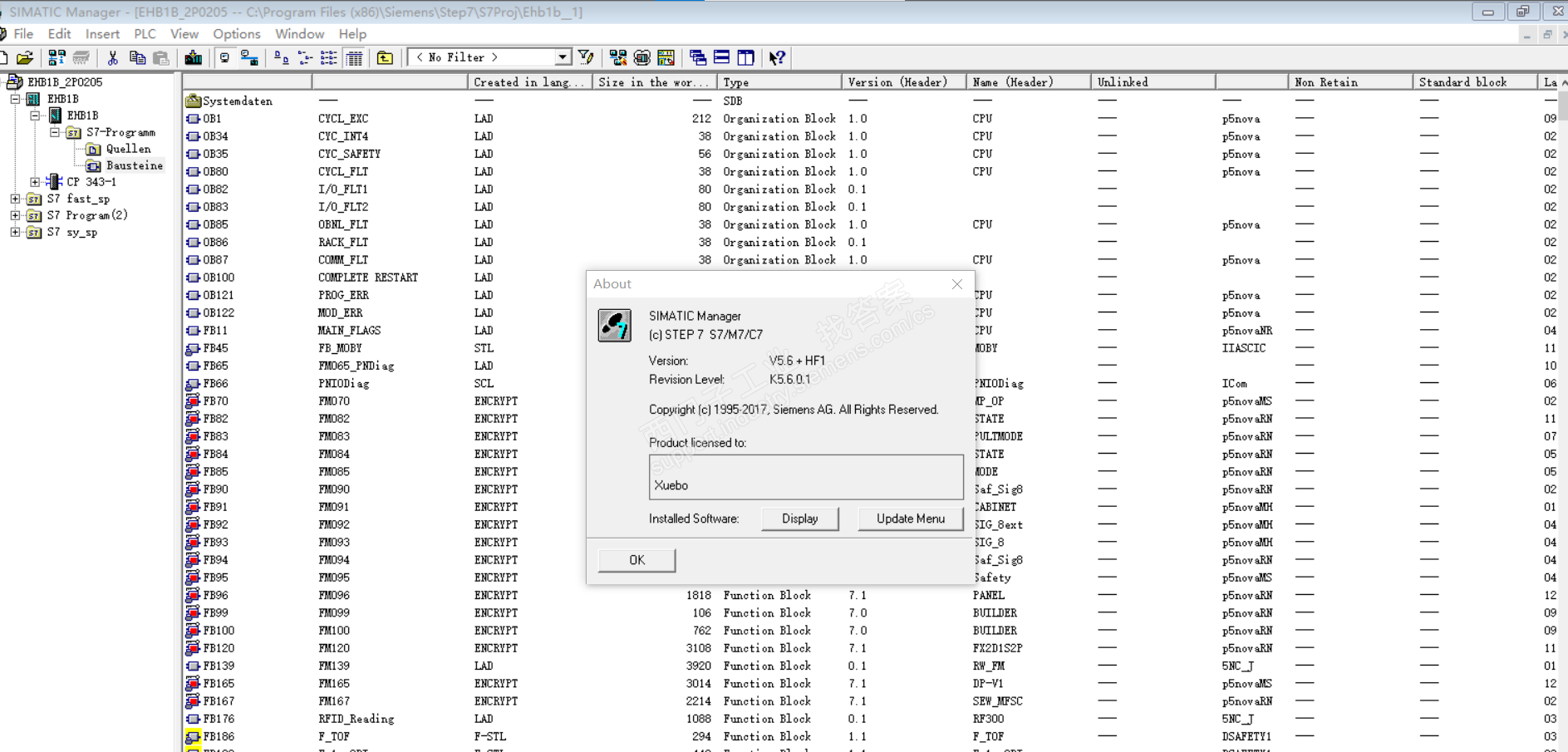Expand the S7 fast_sp tree node
The height and width of the screenshot is (752, 1568).
16,199
